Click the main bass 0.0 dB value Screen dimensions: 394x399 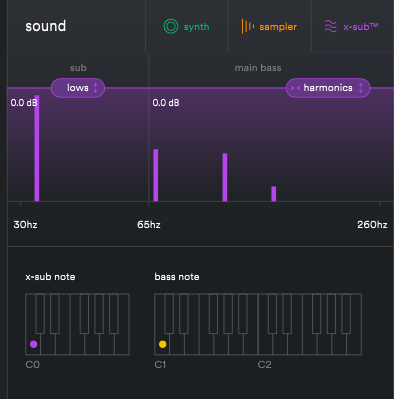[166, 103]
